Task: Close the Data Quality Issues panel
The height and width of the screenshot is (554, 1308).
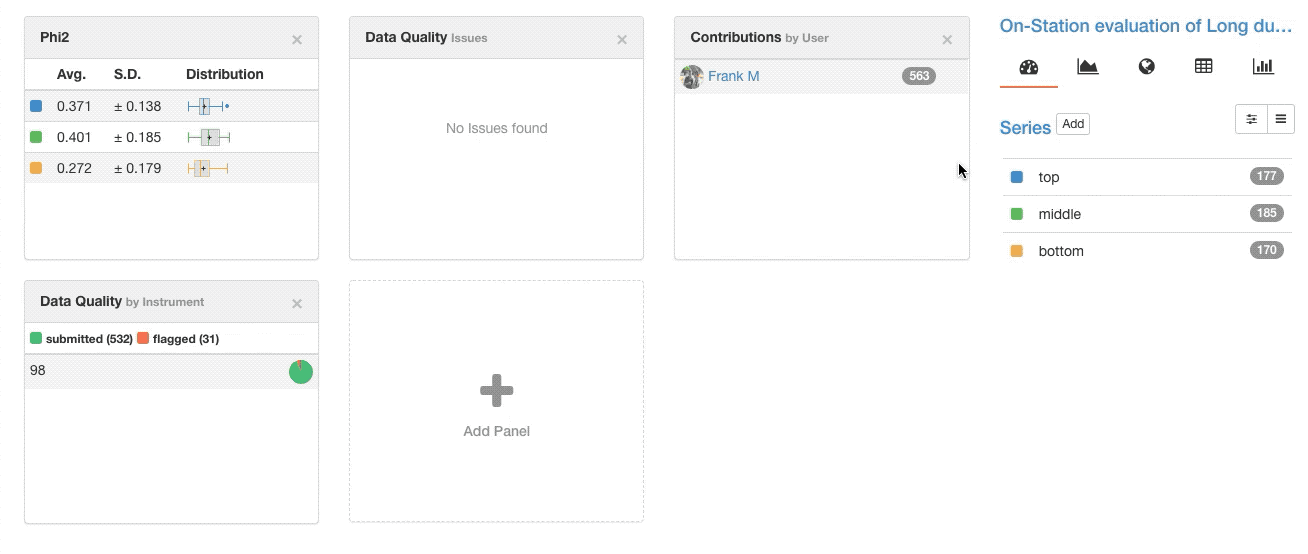Action: [622, 40]
